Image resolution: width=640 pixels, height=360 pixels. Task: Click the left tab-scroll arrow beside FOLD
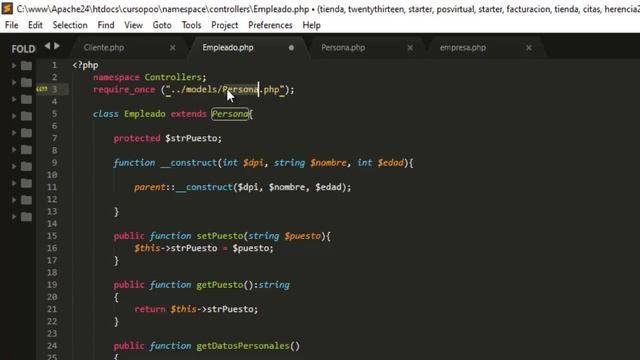(47, 46)
